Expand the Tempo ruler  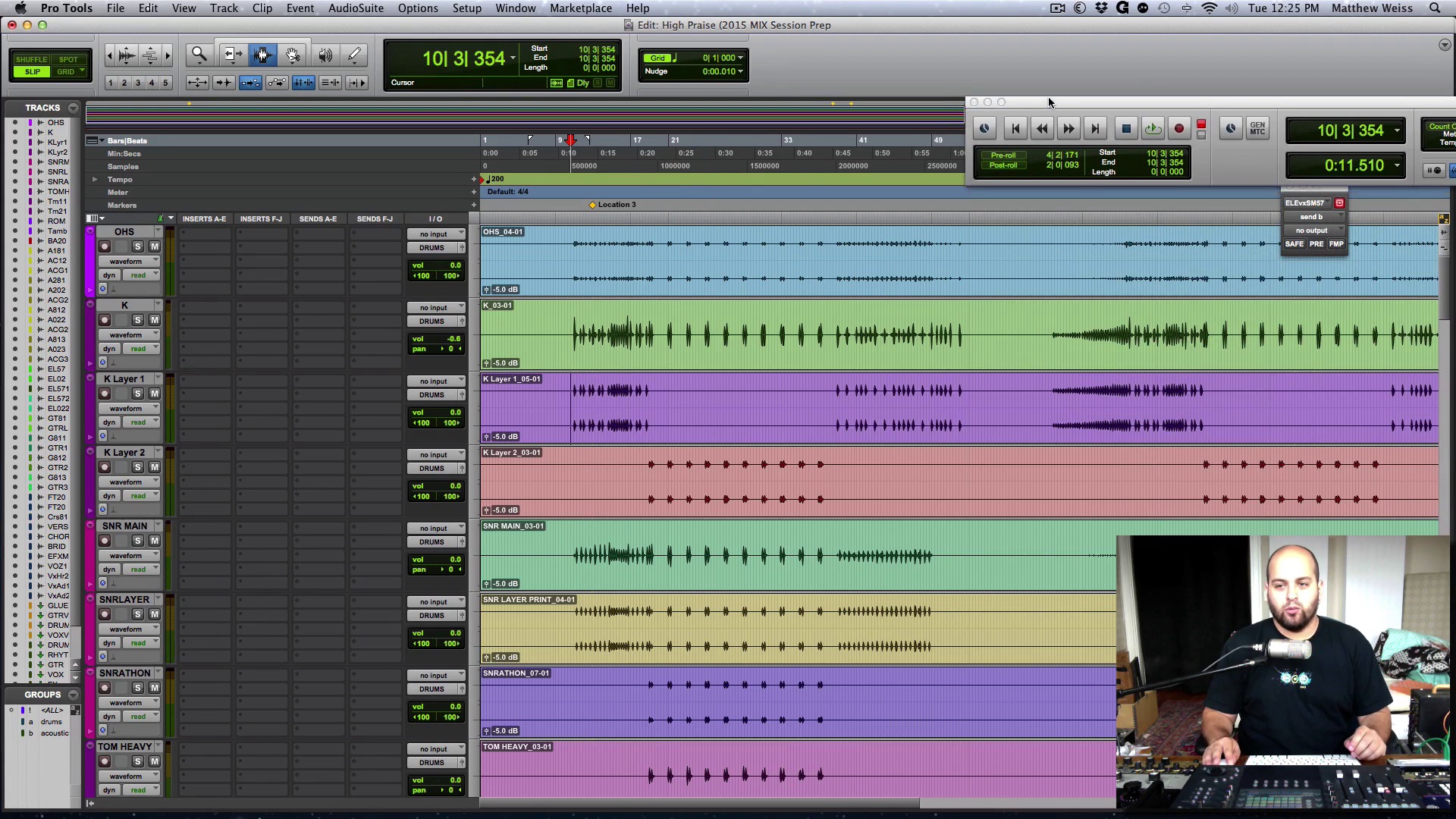[95, 180]
